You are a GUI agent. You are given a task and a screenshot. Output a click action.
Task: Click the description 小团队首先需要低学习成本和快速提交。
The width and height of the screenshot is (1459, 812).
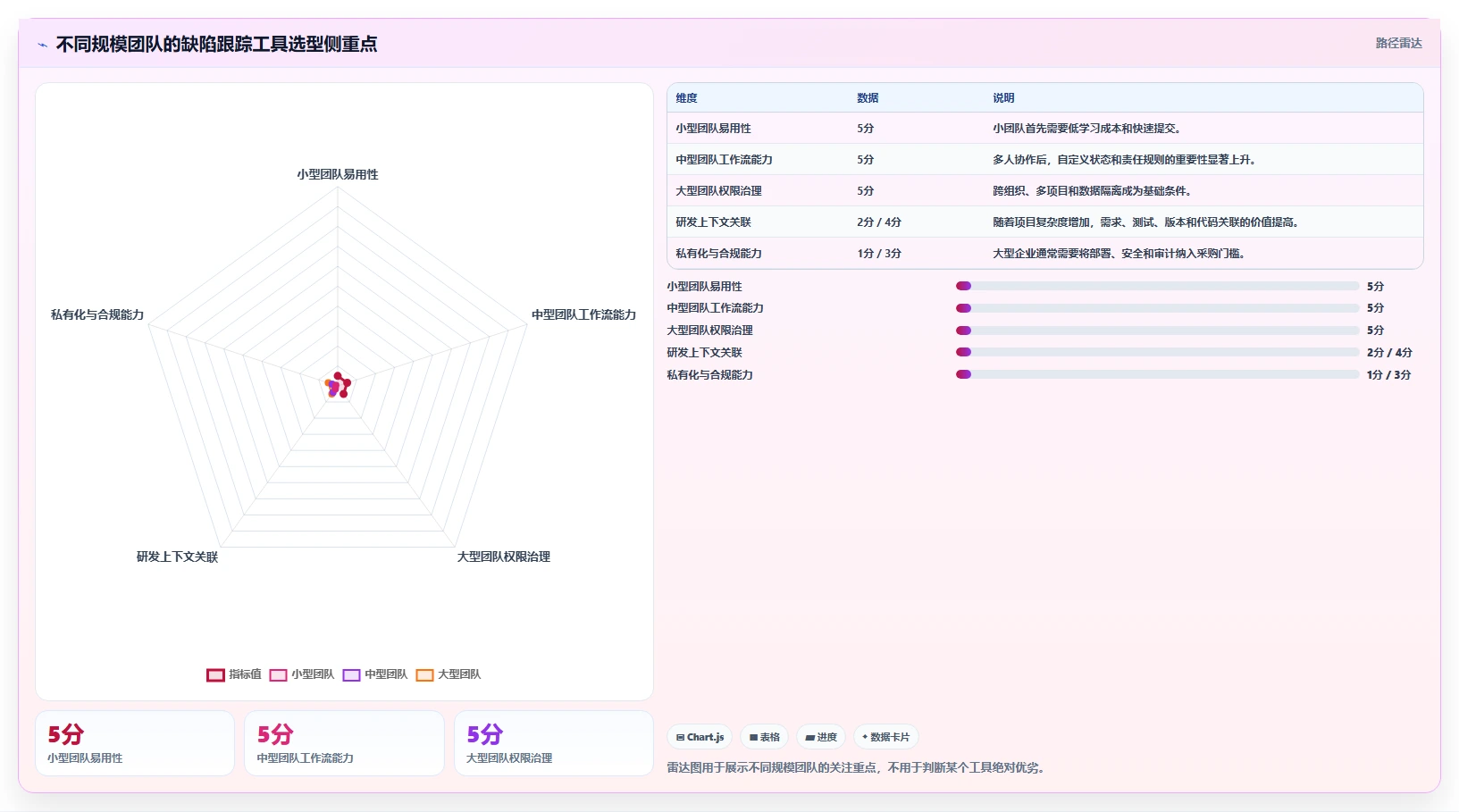point(1089,129)
